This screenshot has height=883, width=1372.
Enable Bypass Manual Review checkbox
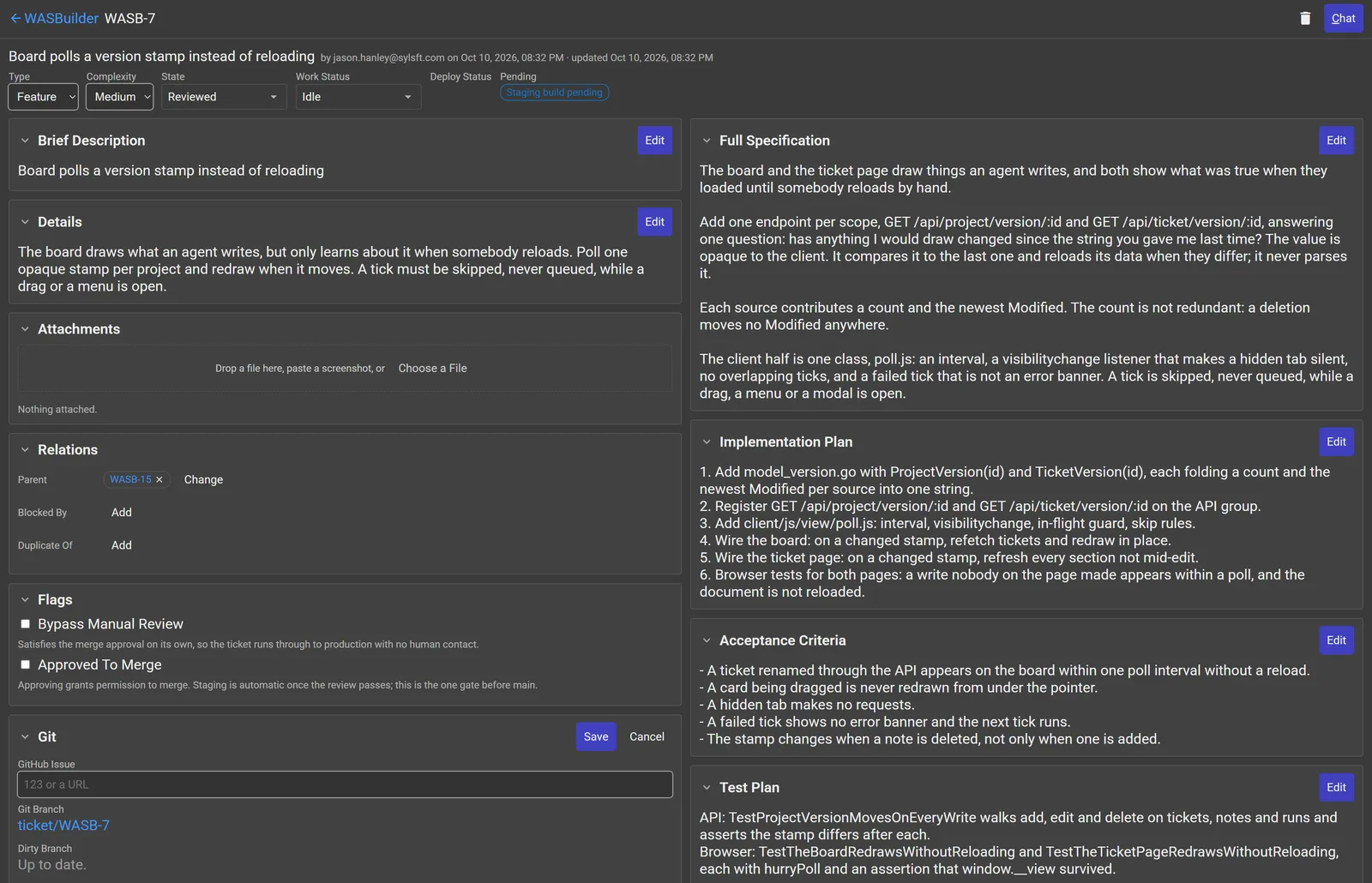25,624
